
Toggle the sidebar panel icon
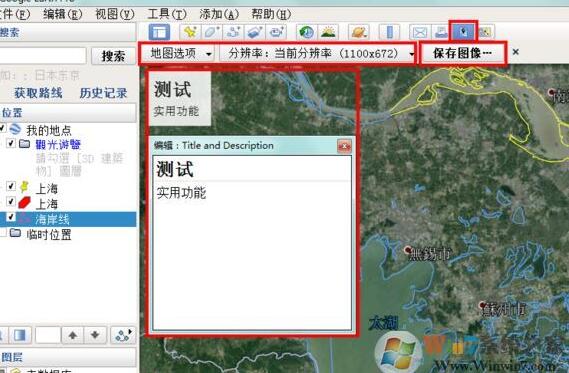pos(159,32)
